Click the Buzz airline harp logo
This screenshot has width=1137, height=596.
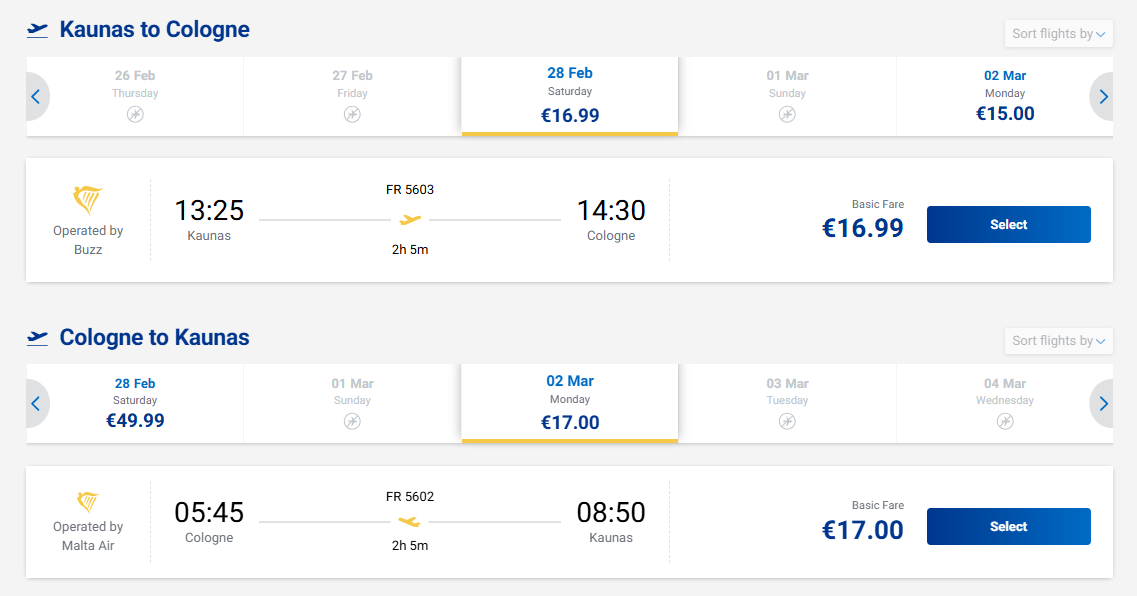point(88,200)
